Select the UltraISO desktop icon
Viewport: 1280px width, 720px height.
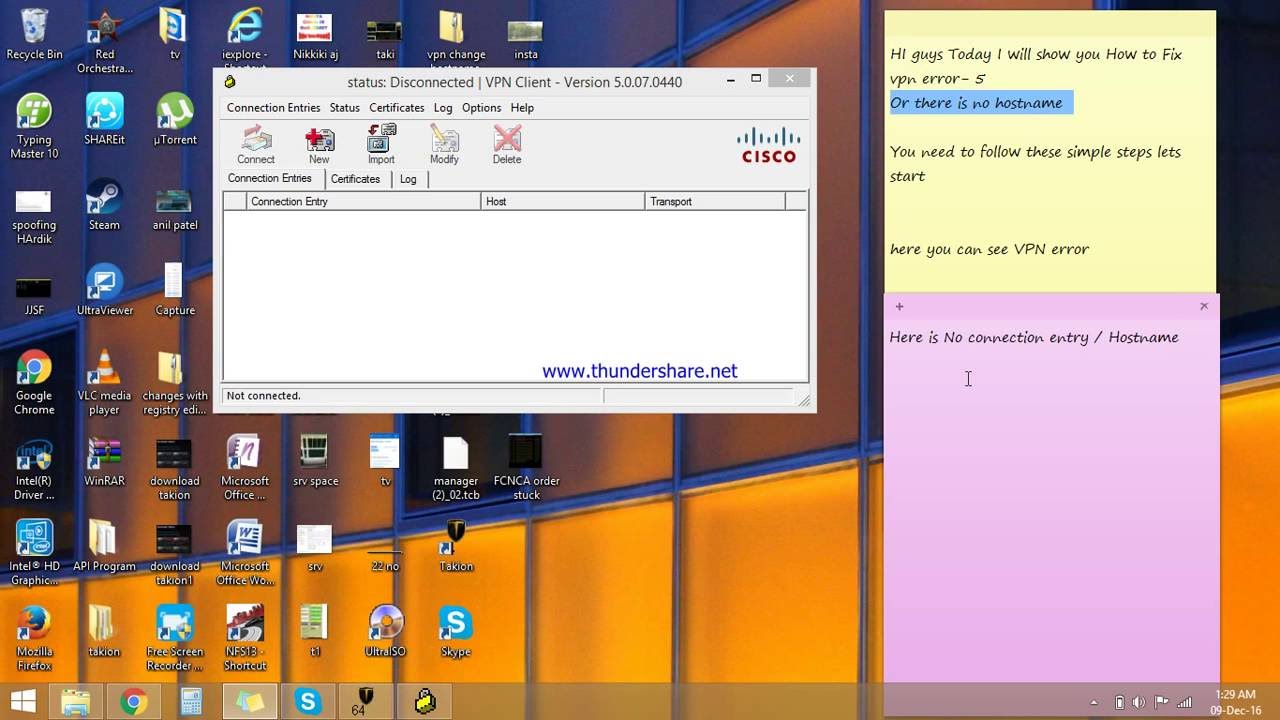[x=385, y=631]
